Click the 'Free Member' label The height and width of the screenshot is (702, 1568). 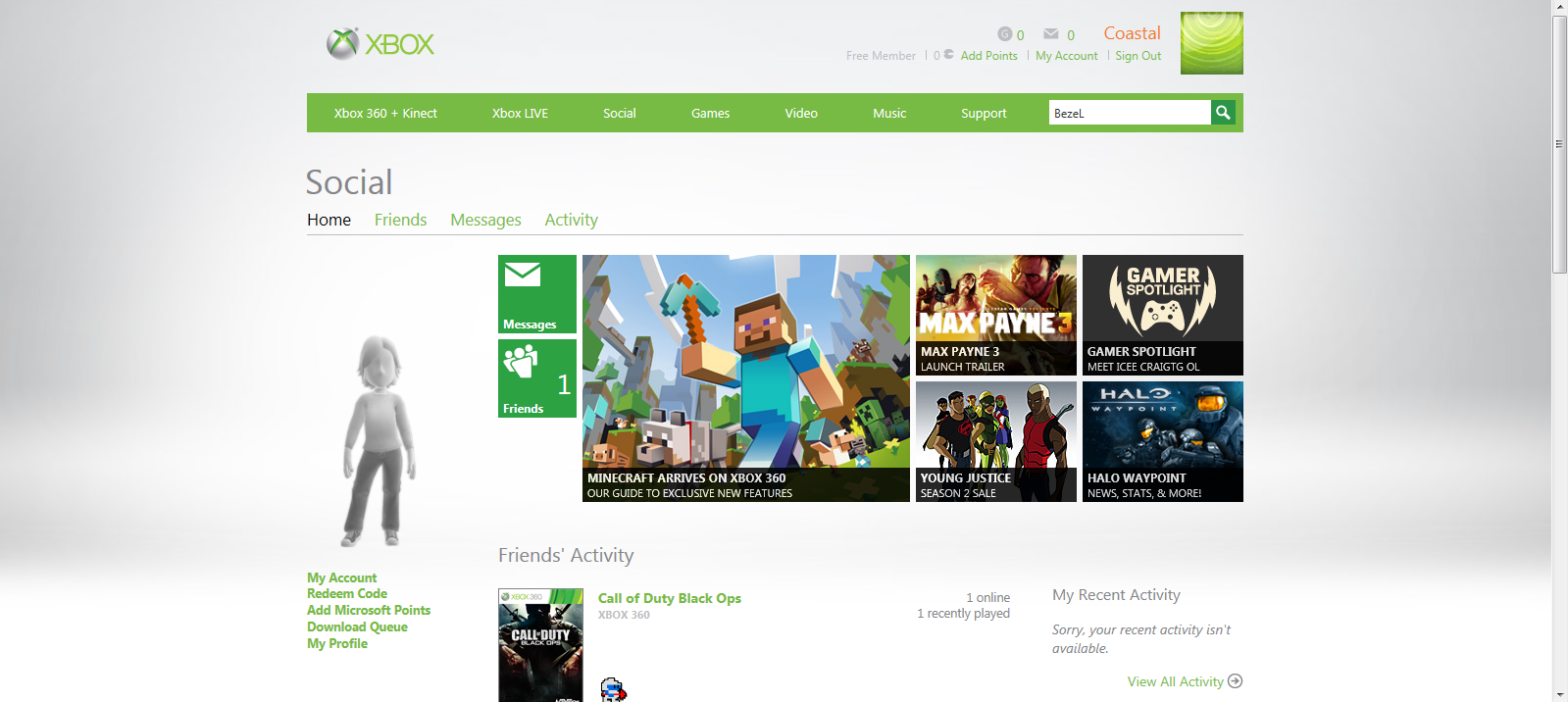tap(881, 56)
